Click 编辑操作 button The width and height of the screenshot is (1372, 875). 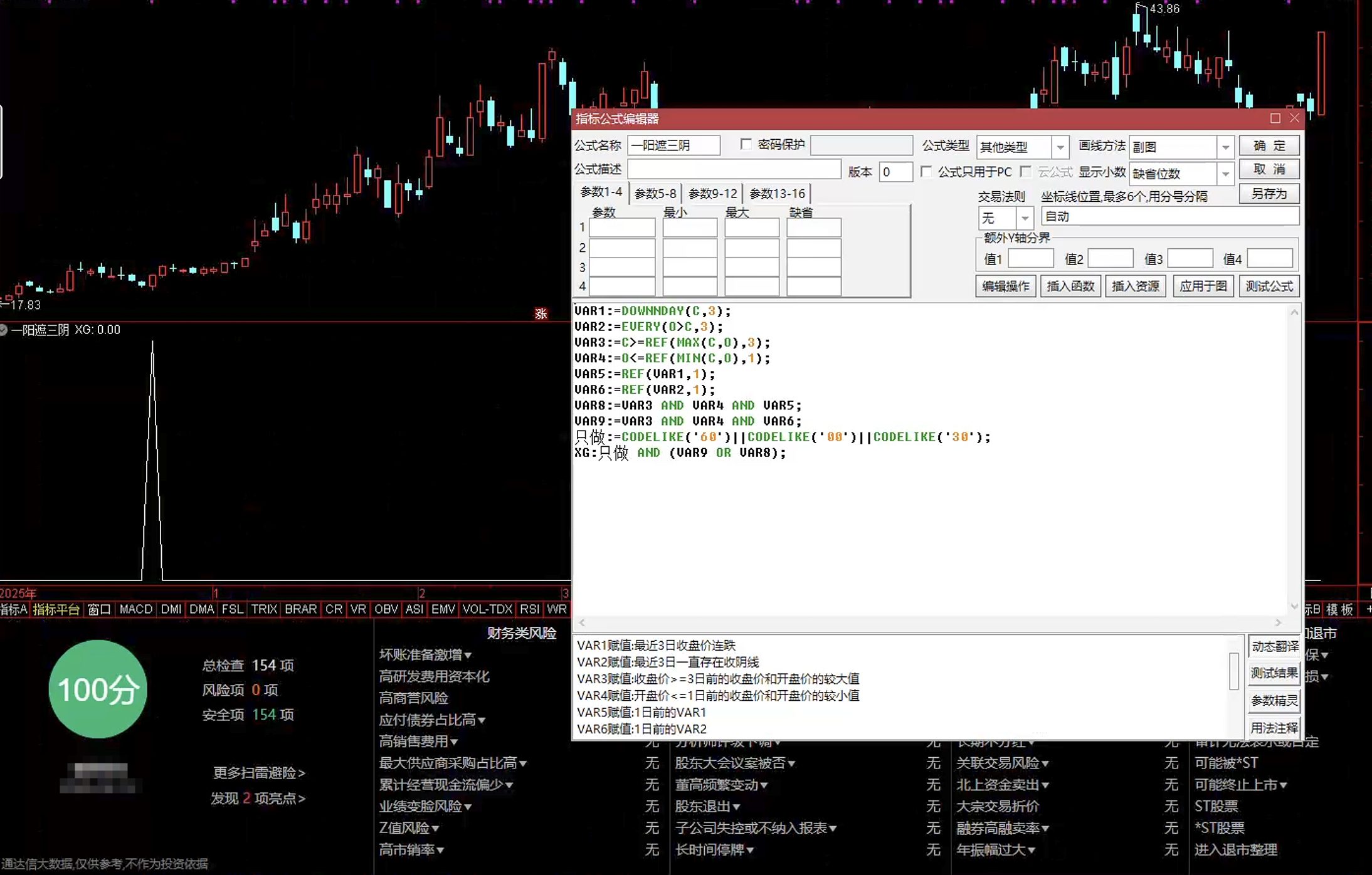click(1006, 286)
